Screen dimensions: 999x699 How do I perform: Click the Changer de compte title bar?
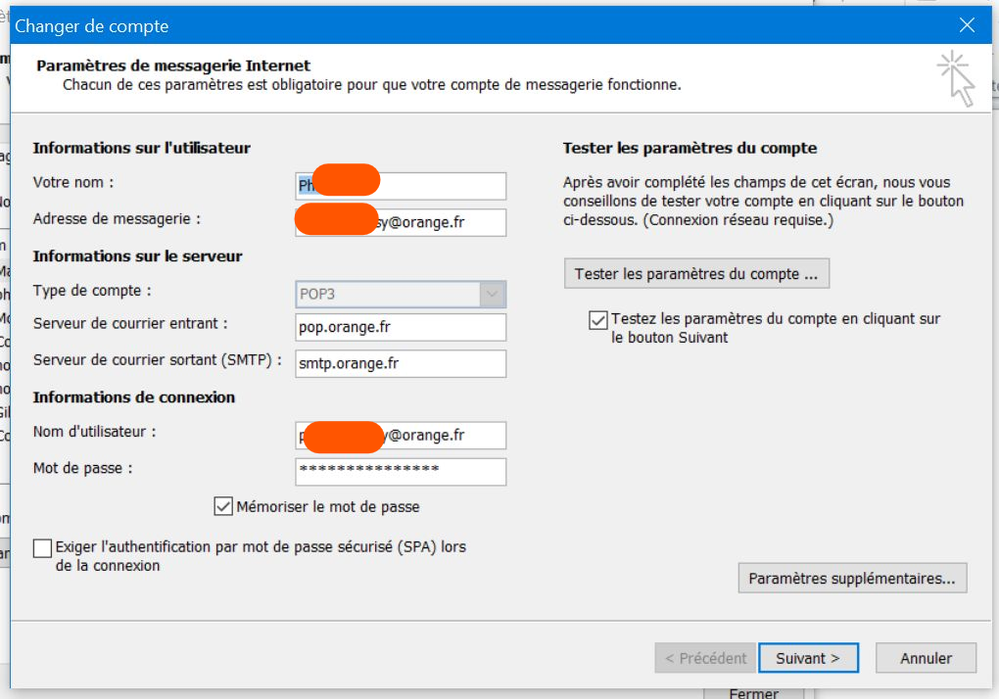pos(400,26)
